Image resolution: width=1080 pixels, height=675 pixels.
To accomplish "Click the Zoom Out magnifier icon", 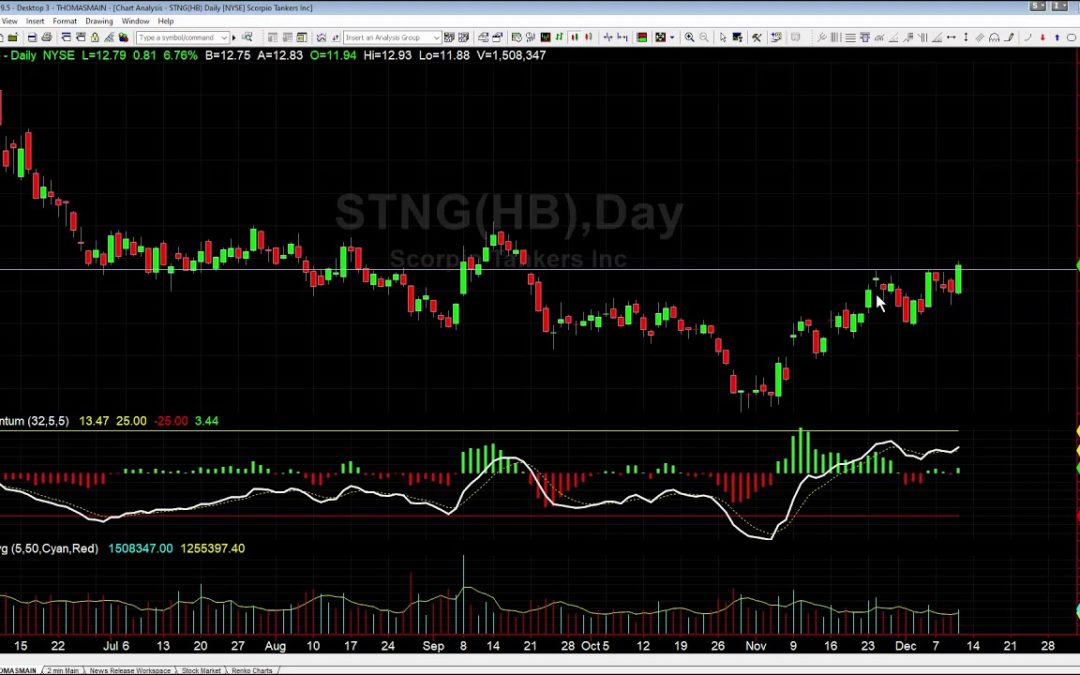I will pyautogui.click(x=704, y=38).
